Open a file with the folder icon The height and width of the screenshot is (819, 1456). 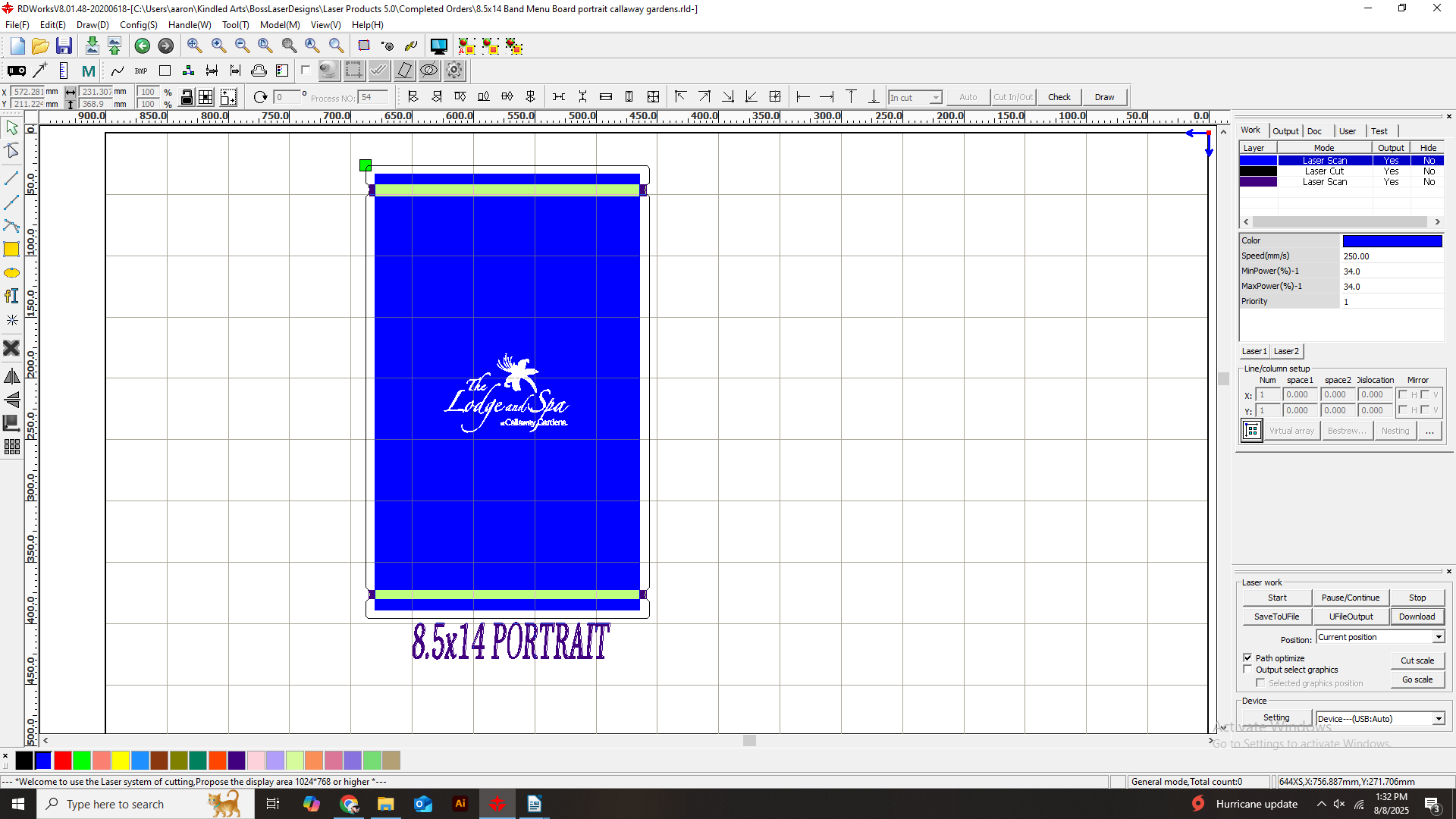pyautogui.click(x=40, y=46)
